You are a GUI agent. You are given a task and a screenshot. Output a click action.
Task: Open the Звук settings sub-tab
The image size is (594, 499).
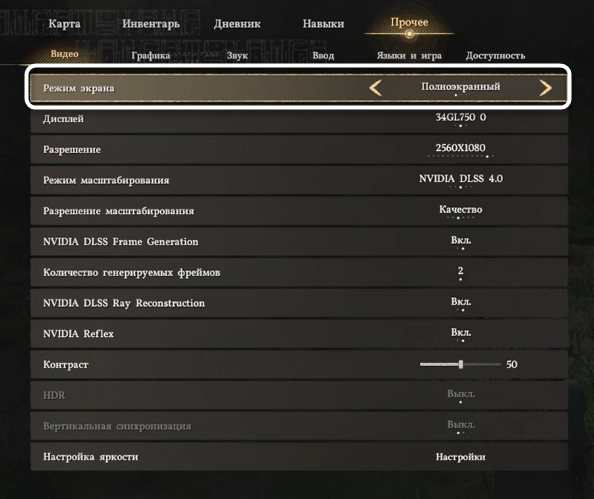click(237, 55)
